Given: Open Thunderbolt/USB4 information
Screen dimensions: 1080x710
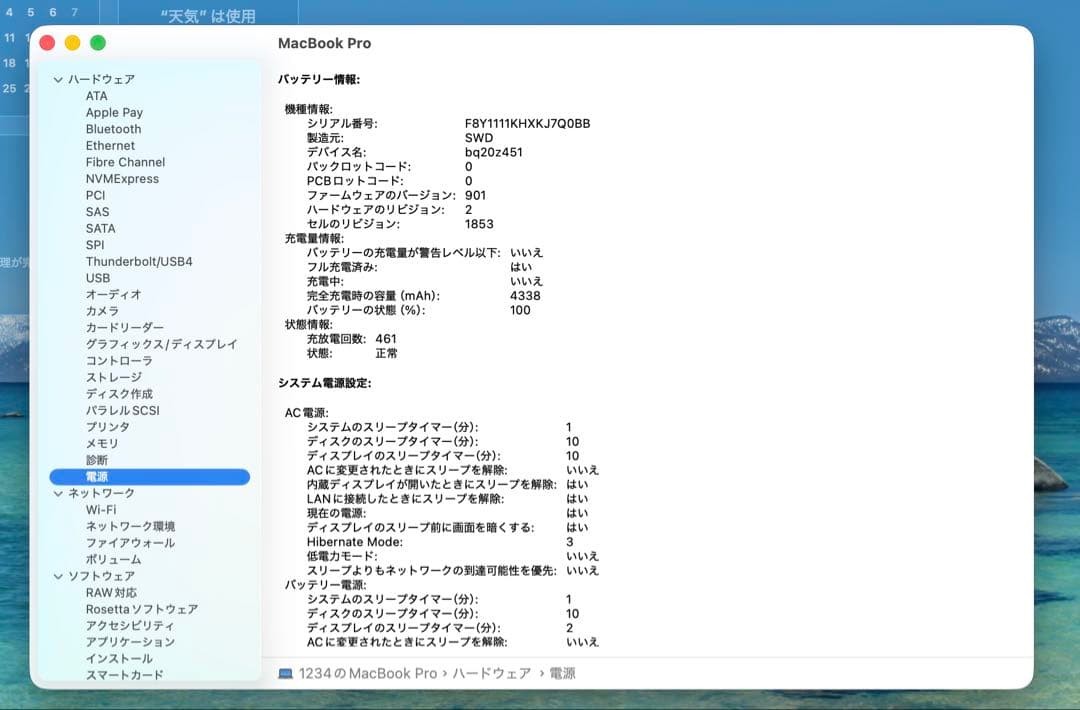Looking at the screenshot, I should (139, 262).
